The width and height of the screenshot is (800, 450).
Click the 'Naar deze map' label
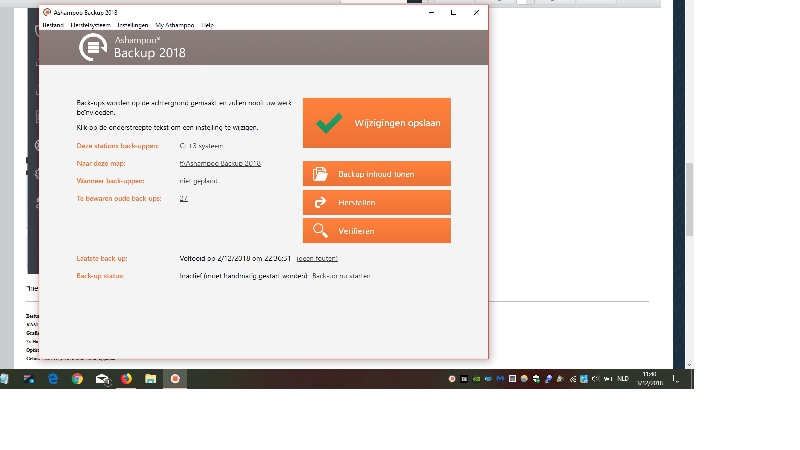[101, 163]
